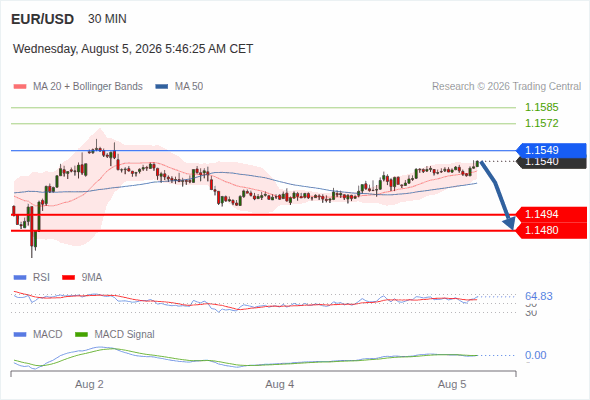Click the MACD blue legend marker
Screen dimensions: 590x400
[20, 335]
